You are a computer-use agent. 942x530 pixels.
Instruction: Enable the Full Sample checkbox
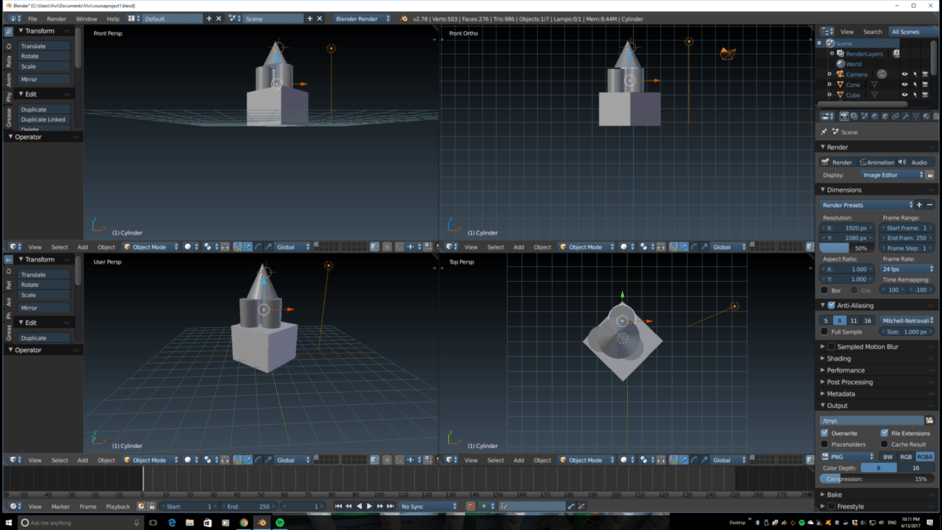coord(825,331)
